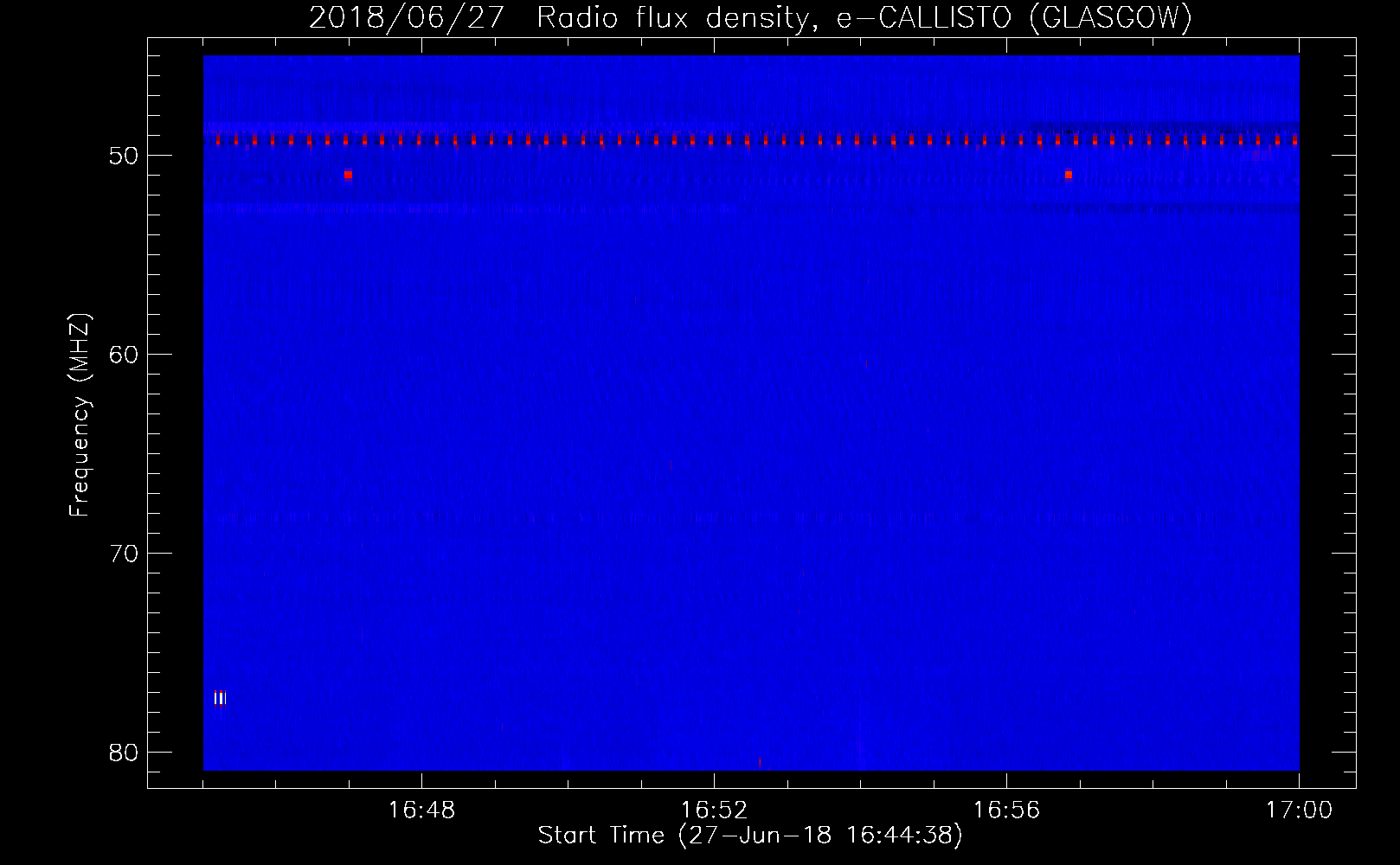
Task: Click the 16:52 time tick label
Action: pos(714,811)
